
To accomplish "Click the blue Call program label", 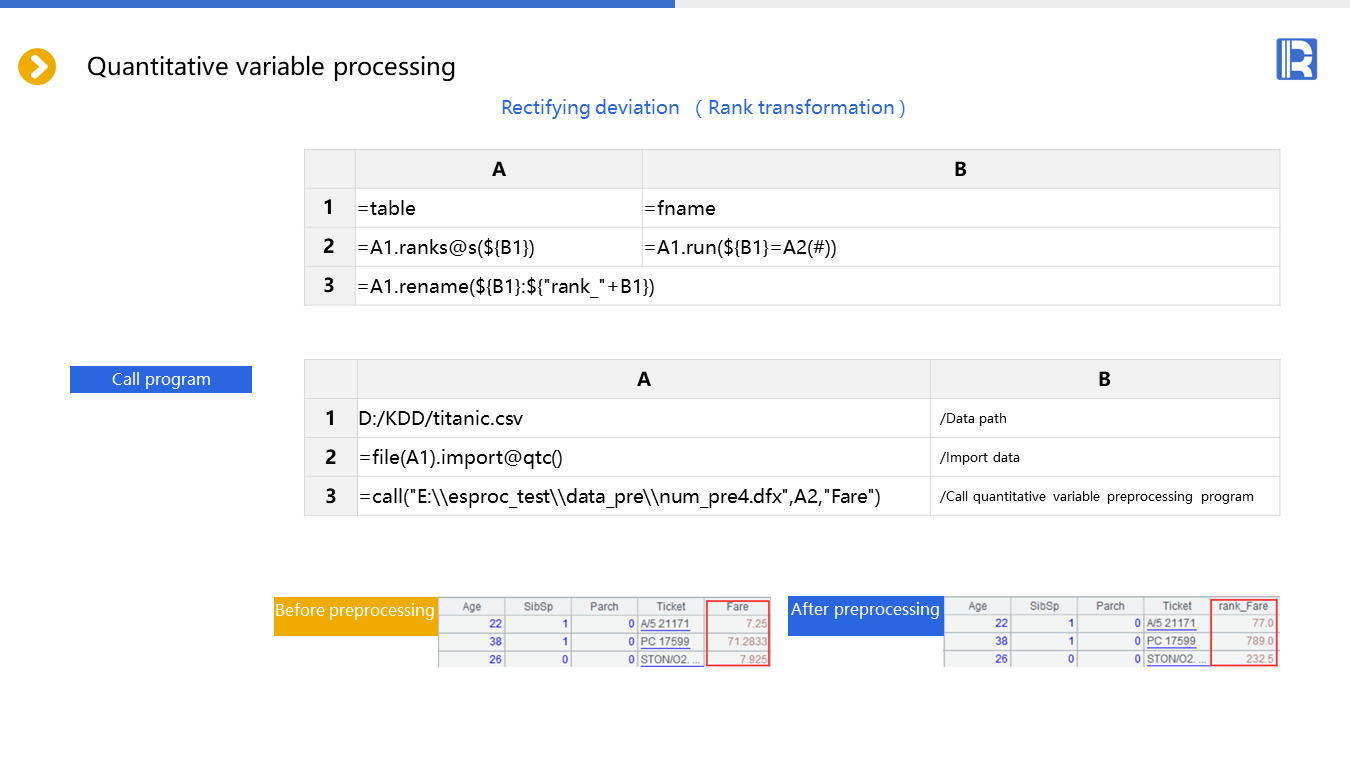I will (161, 379).
